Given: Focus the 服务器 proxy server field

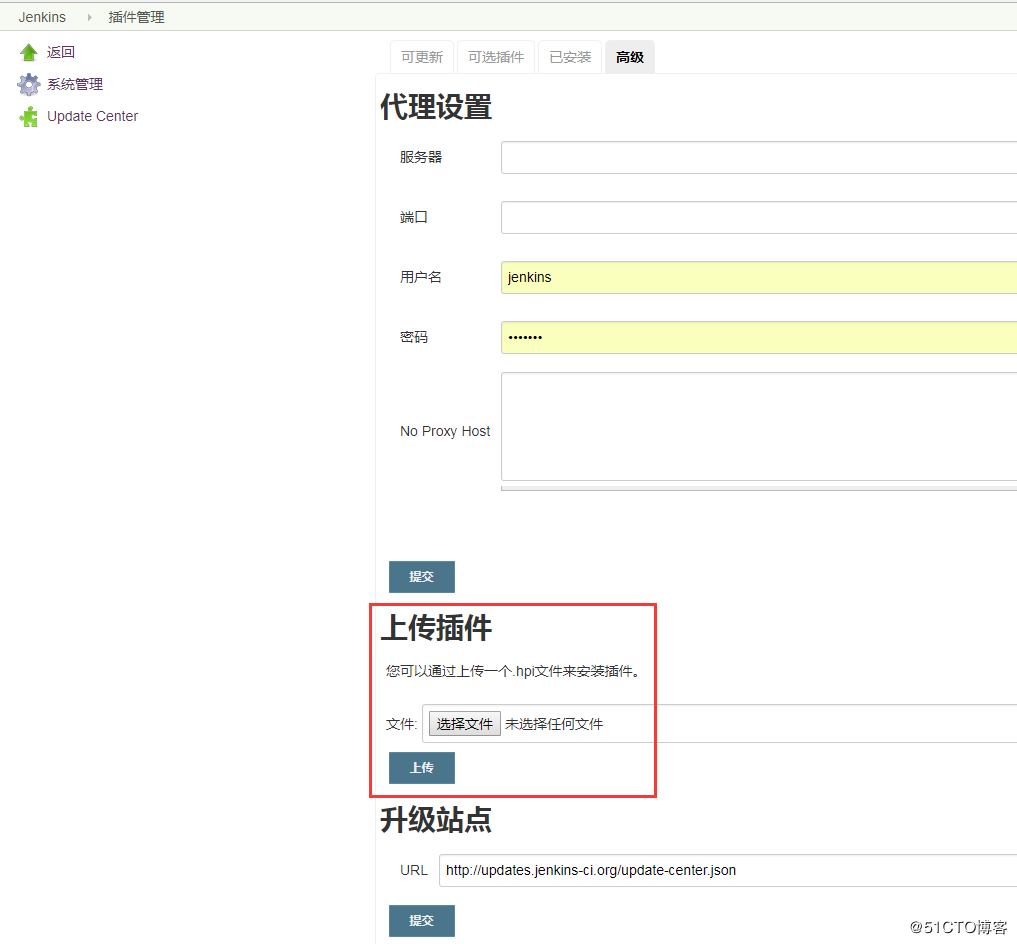Looking at the screenshot, I should (x=759, y=158).
